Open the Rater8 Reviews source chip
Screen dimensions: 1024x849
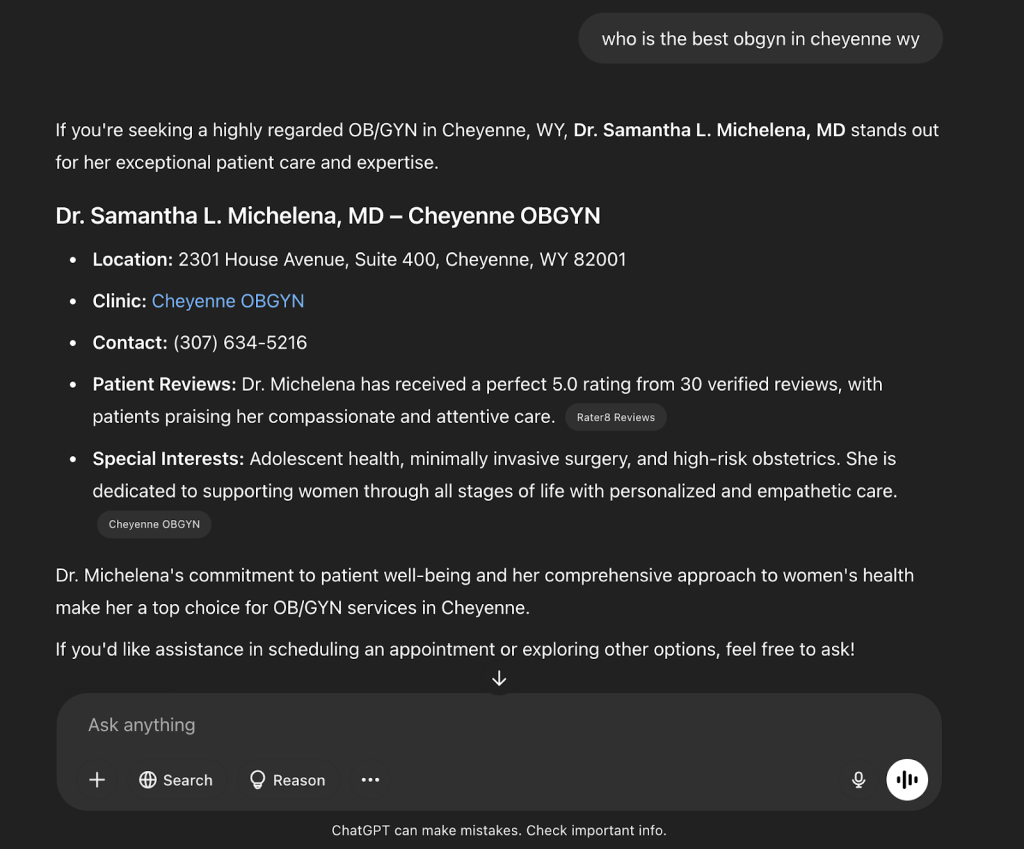(616, 417)
